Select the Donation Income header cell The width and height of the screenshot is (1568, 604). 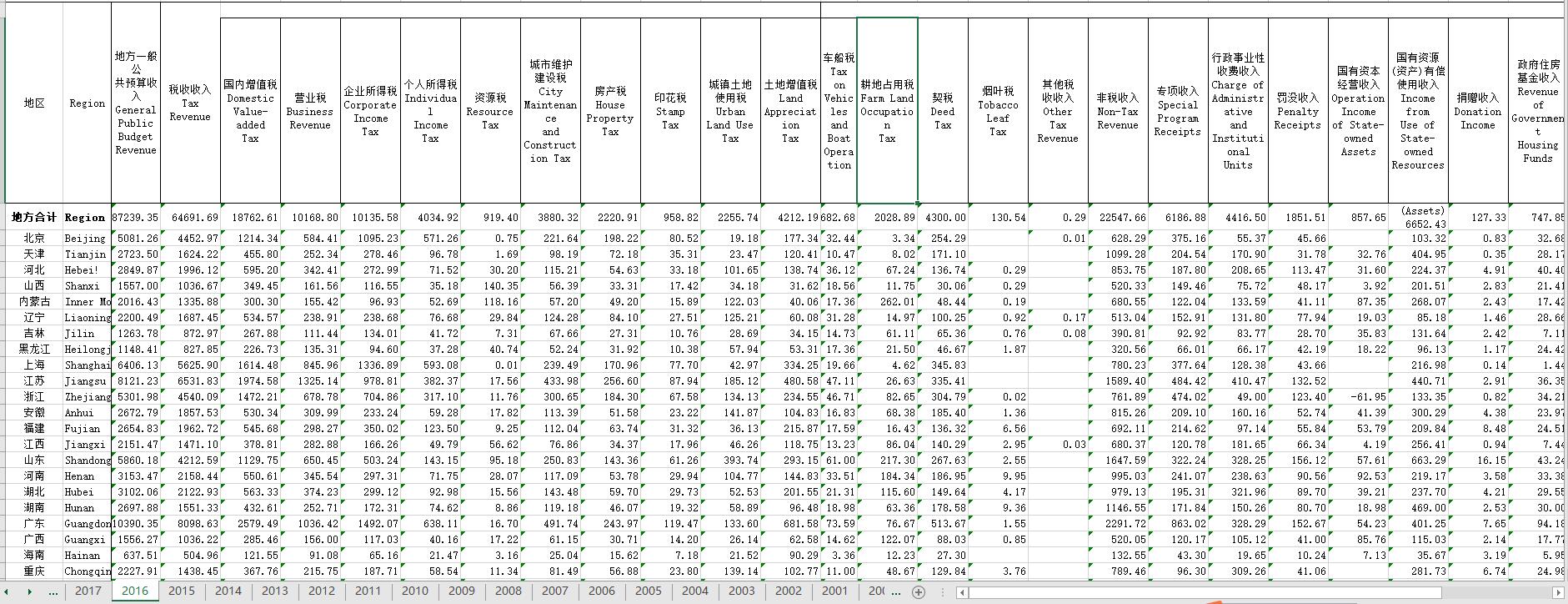(x=1478, y=111)
